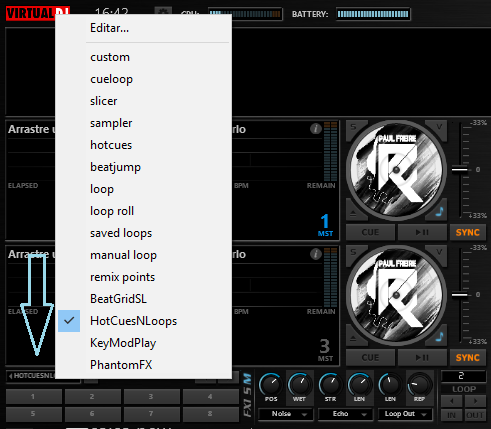
Task: Switch to the M tab beside FX1
Action: 247,378
